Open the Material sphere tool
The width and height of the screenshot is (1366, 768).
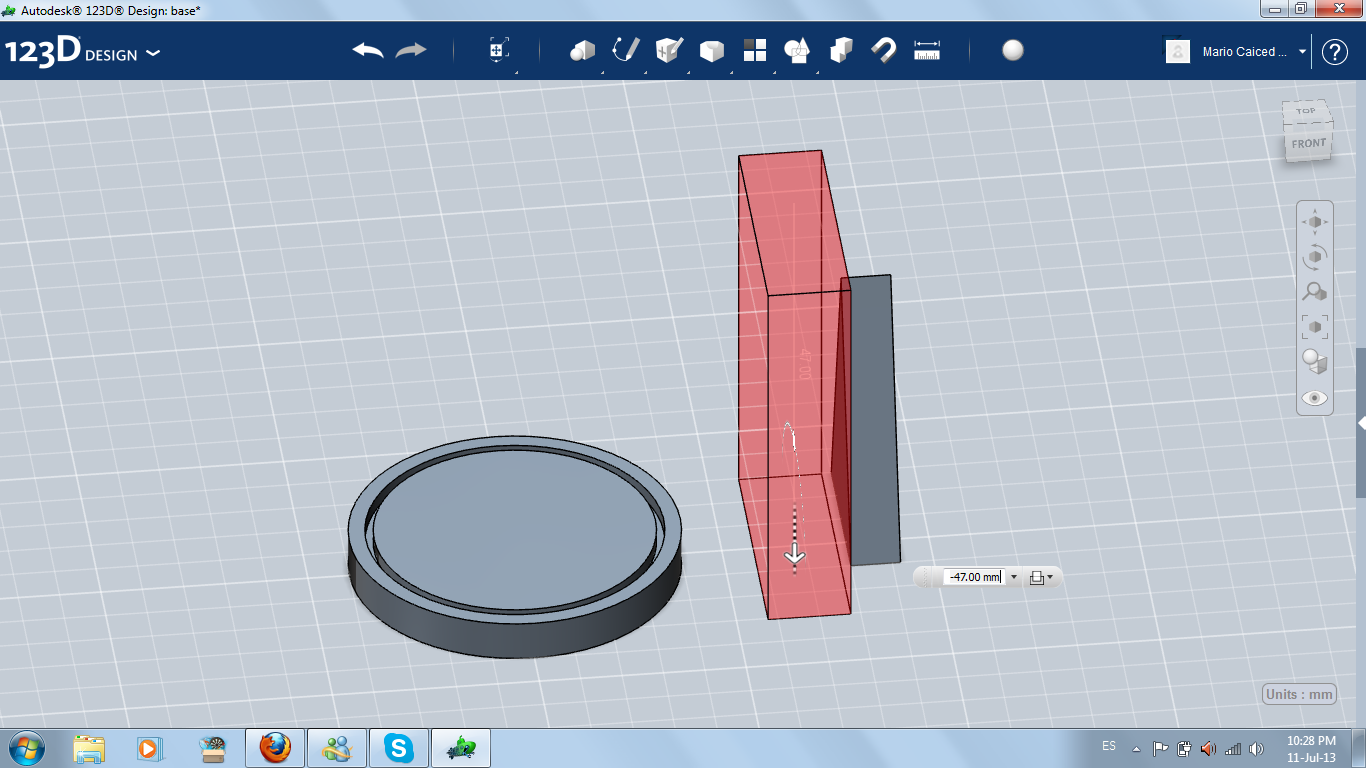pyautogui.click(x=1013, y=50)
